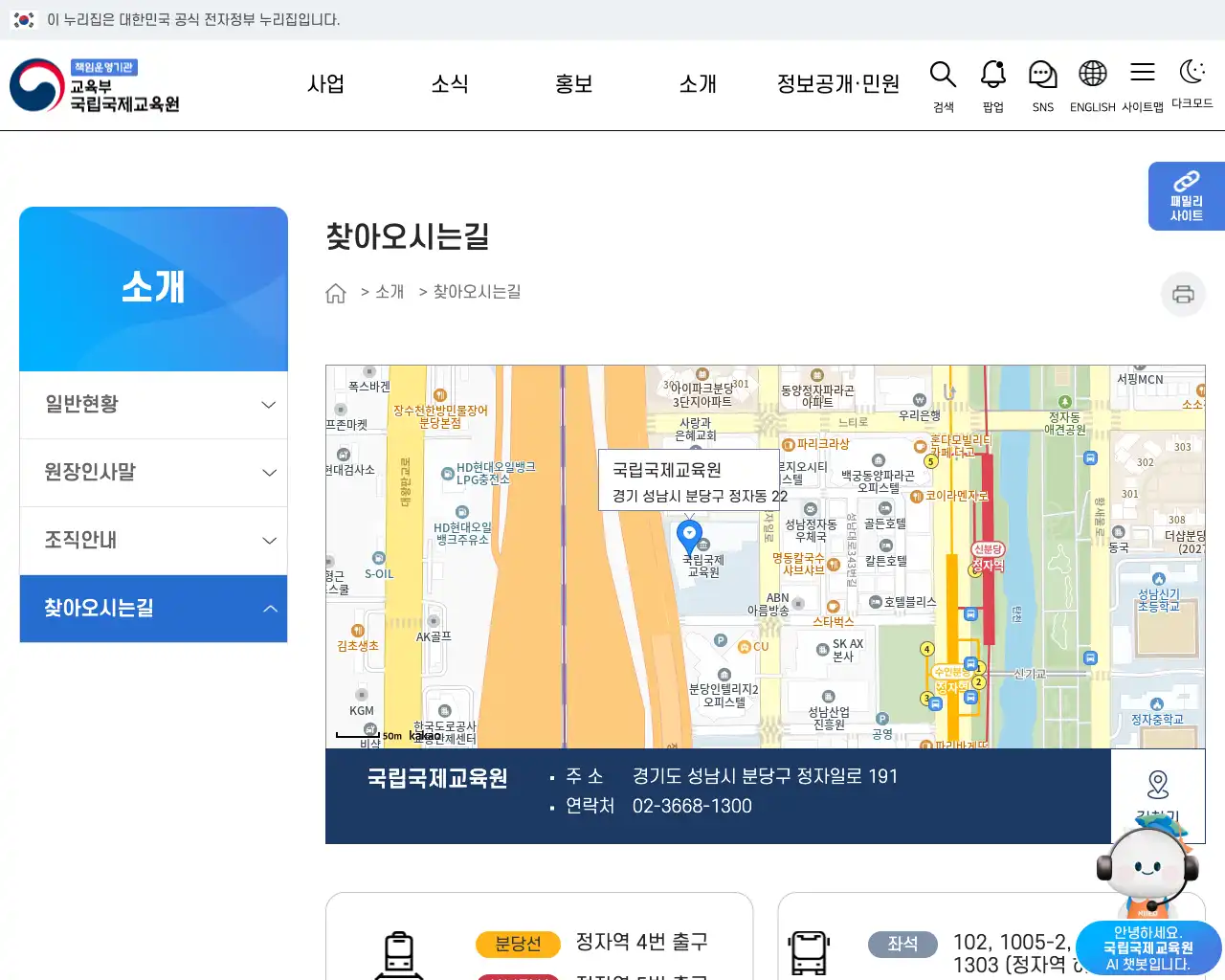
Task: Collapse the 찾아오시는길 sidebar menu
Action: click(x=153, y=609)
